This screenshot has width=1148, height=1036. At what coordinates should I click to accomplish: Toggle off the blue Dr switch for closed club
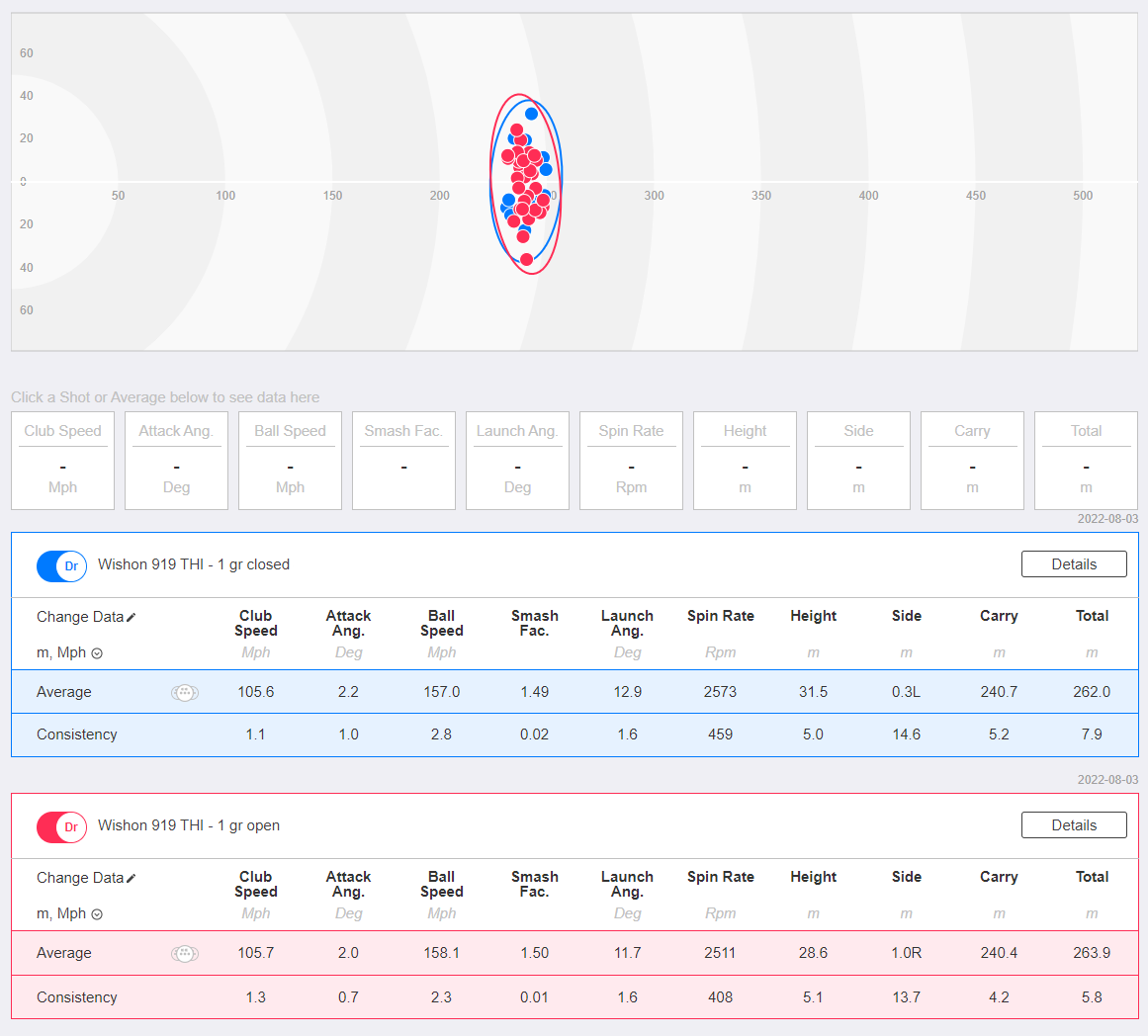[61, 566]
